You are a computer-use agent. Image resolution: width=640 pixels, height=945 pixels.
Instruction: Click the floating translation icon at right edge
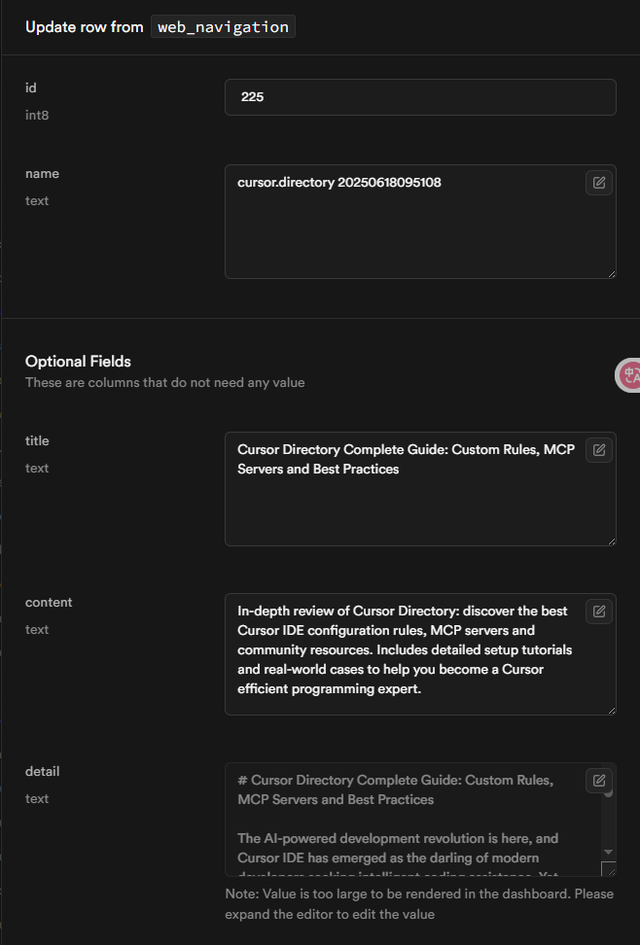pyautogui.click(x=629, y=375)
